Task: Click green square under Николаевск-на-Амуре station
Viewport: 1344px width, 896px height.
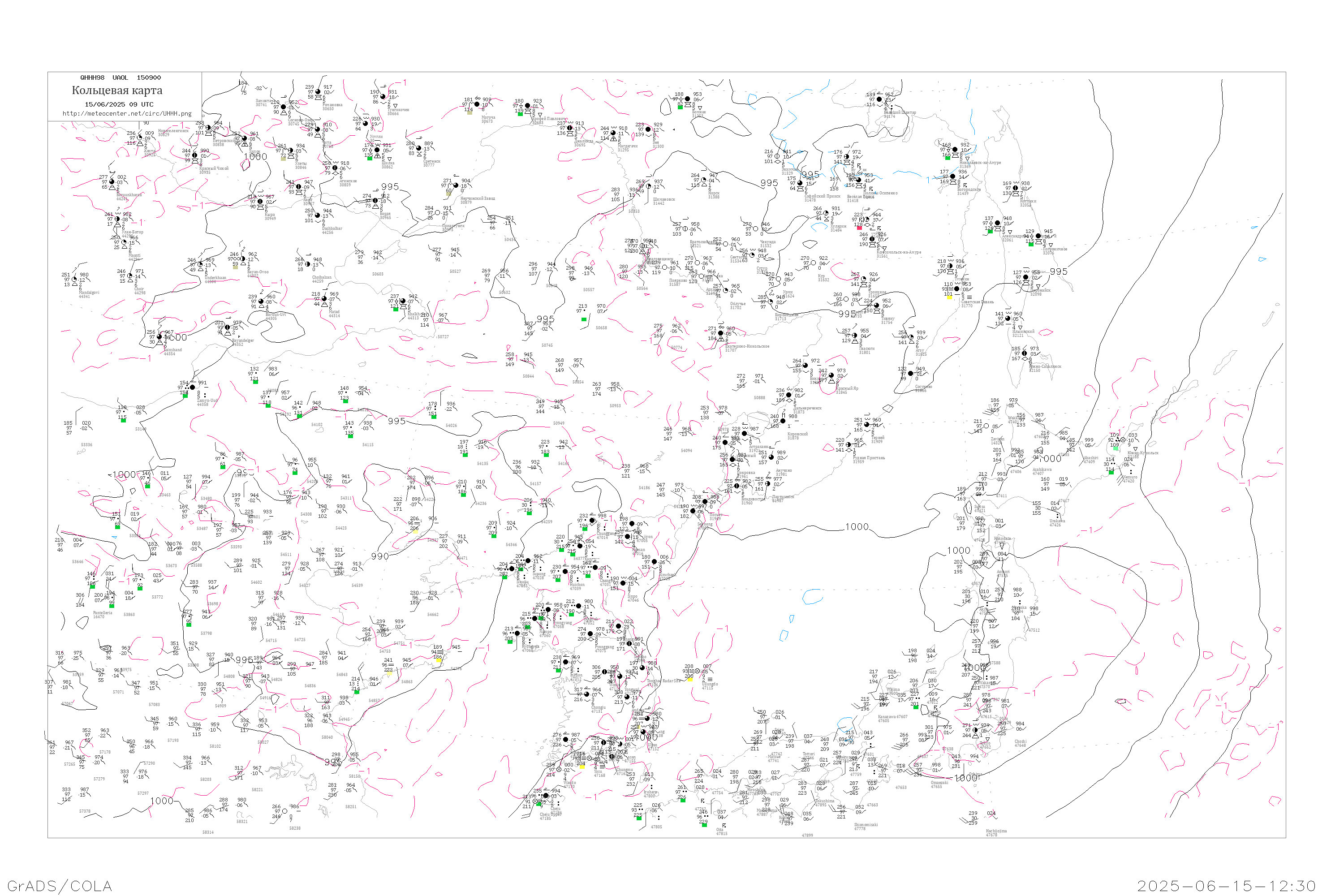Action: (x=948, y=157)
